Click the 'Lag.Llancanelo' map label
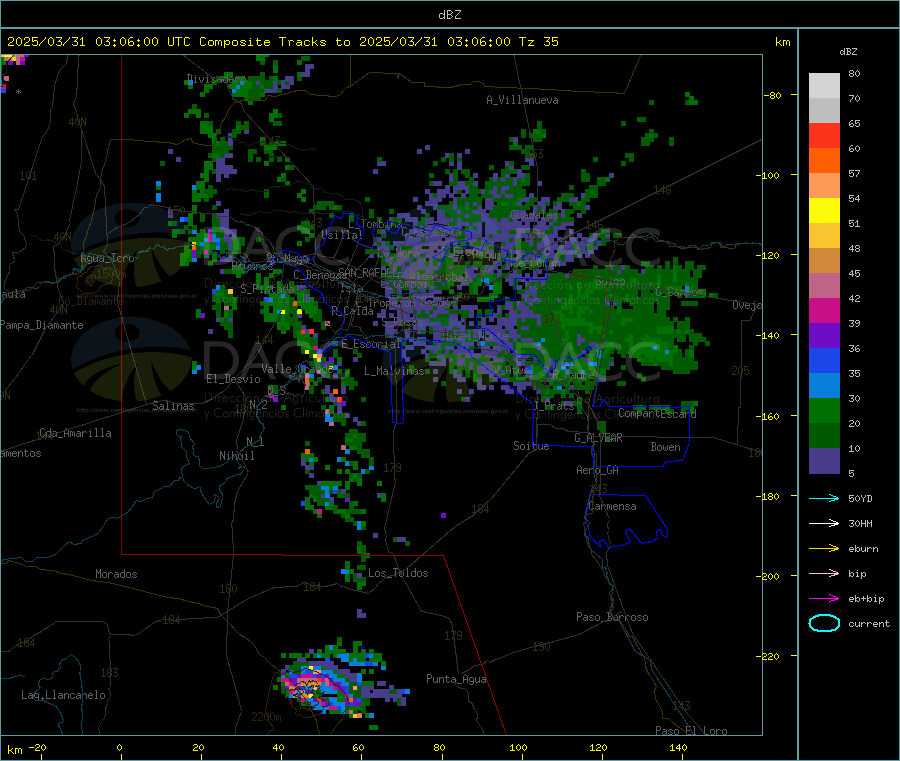Viewport: 900px width, 761px height. pyautogui.click(x=63, y=695)
